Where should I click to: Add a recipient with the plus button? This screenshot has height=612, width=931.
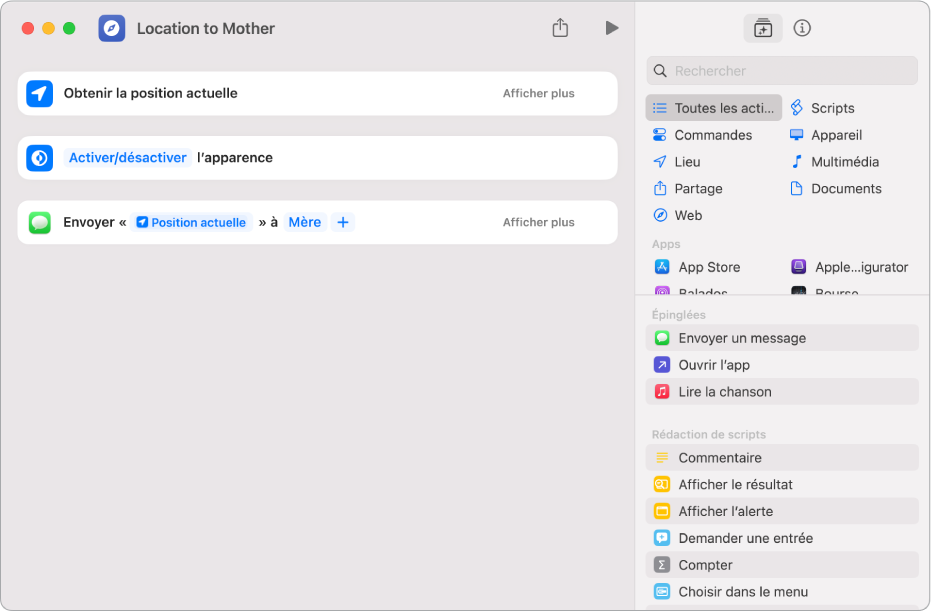point(343,222)
